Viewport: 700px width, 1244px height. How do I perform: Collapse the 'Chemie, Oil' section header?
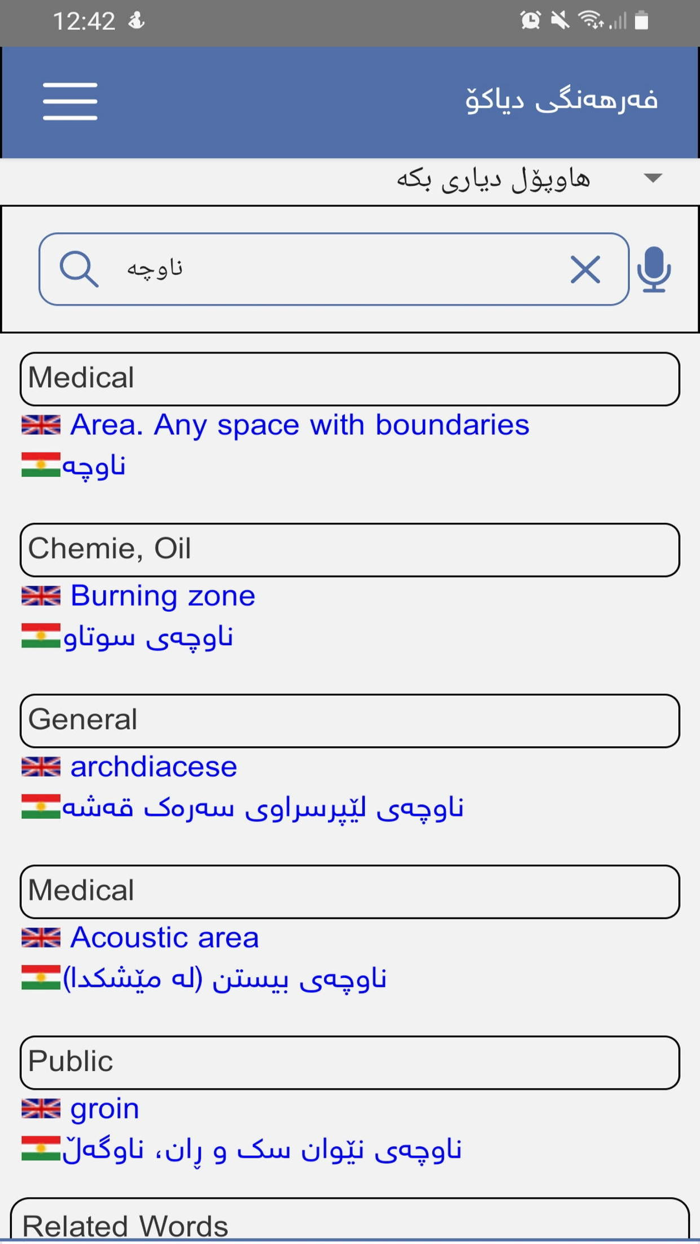pos(350,549)
